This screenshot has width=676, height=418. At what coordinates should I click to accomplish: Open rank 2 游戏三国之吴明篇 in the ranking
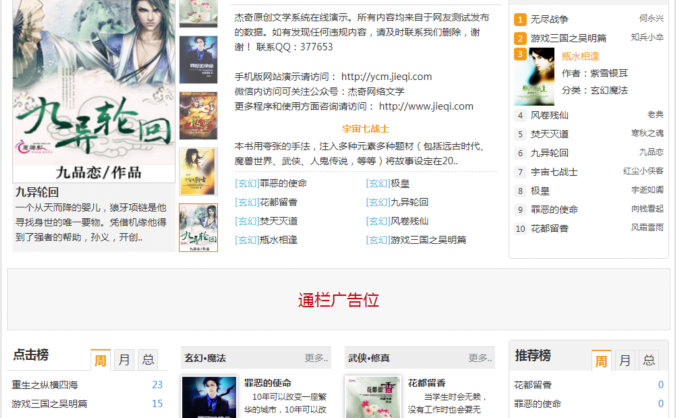tap(568, 38)
